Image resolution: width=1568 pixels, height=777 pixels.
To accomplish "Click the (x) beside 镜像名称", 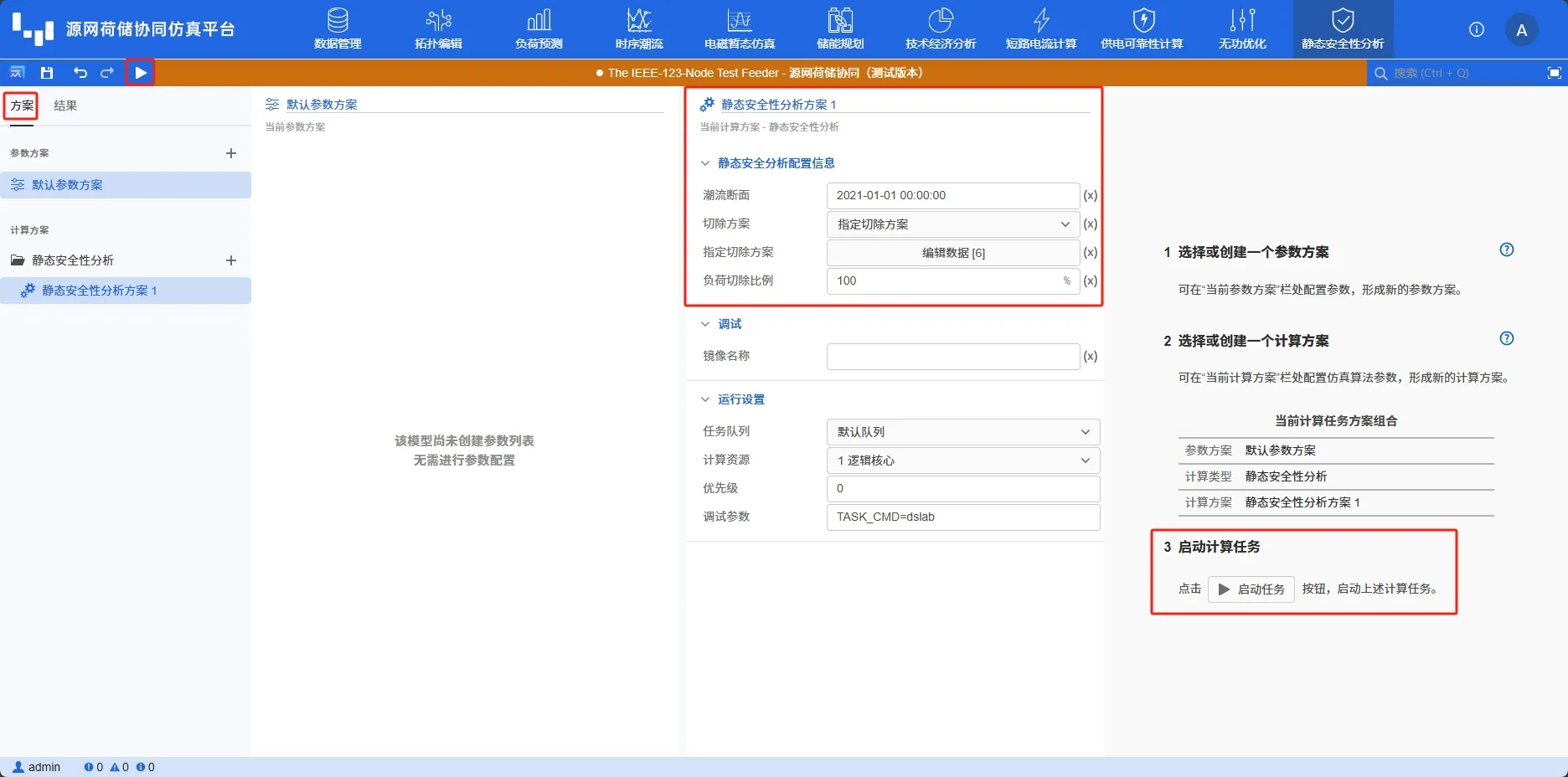I will [x=1090, y=357].
